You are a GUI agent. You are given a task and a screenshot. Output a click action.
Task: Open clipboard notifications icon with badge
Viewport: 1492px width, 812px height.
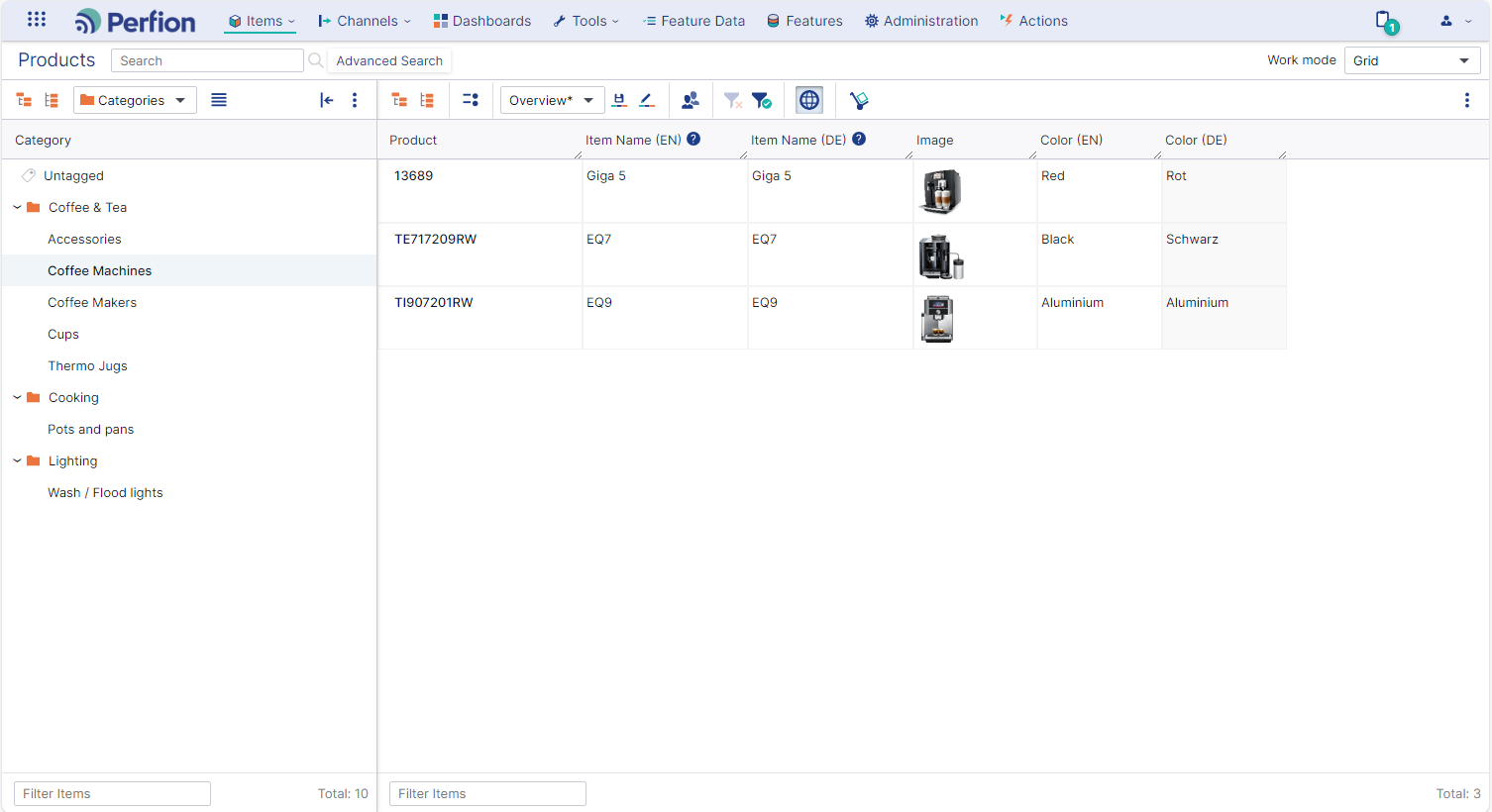[1386, 21]
